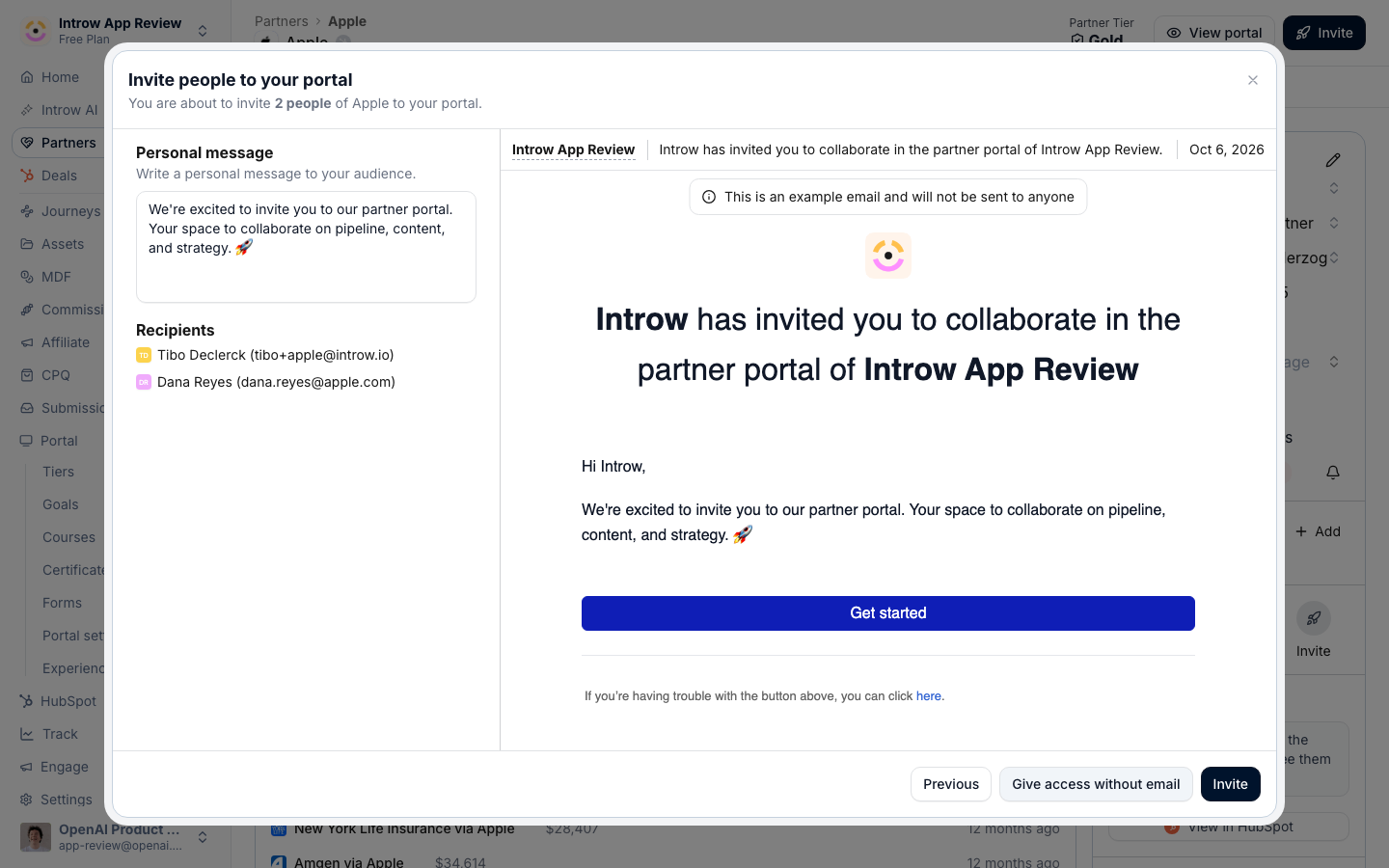
Task: Click the Portal monitor icon in sidebar
Action: (26, 441)
